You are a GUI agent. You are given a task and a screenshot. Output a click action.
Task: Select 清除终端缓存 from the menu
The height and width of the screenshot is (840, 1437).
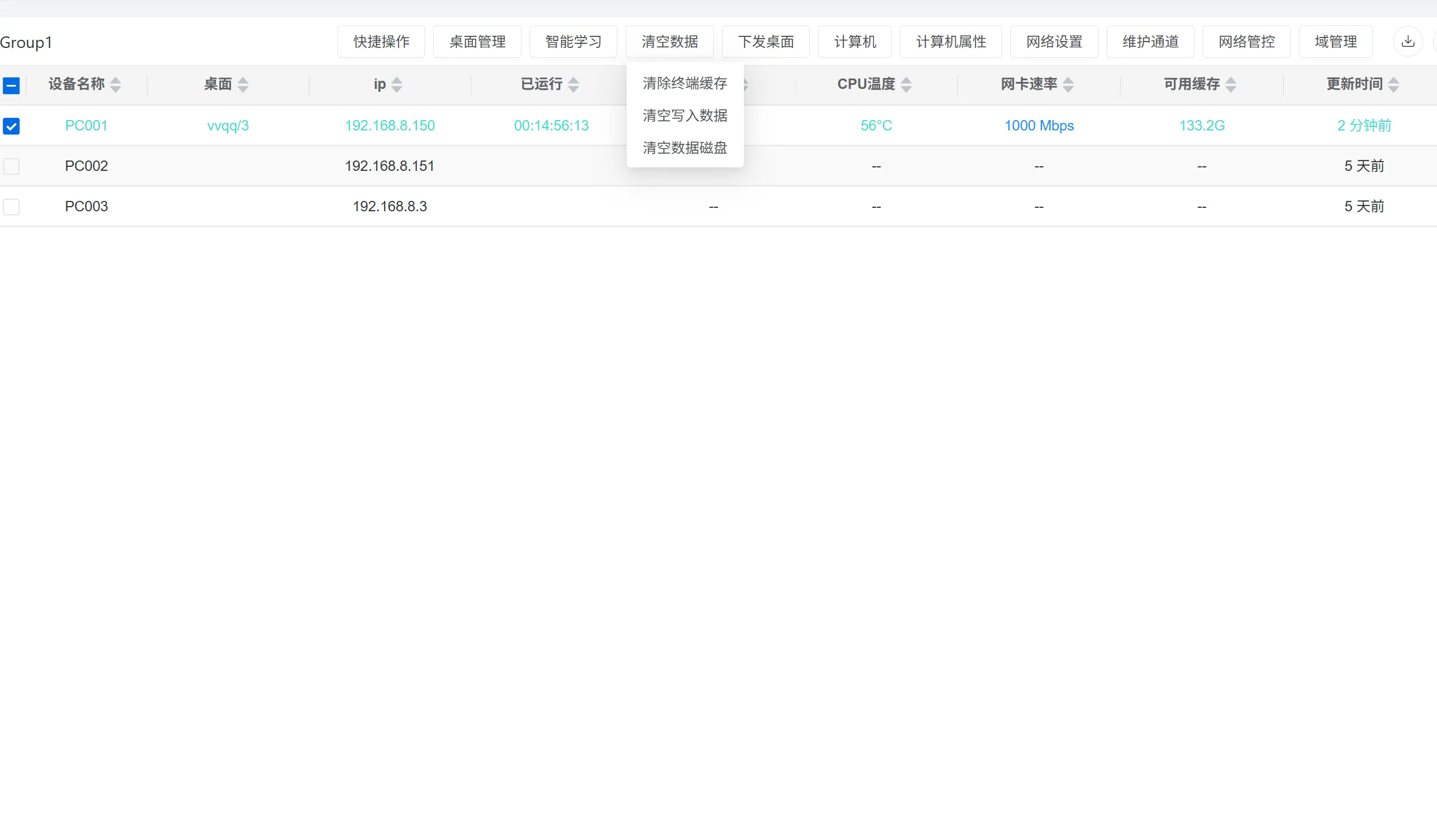click(684, 83)
